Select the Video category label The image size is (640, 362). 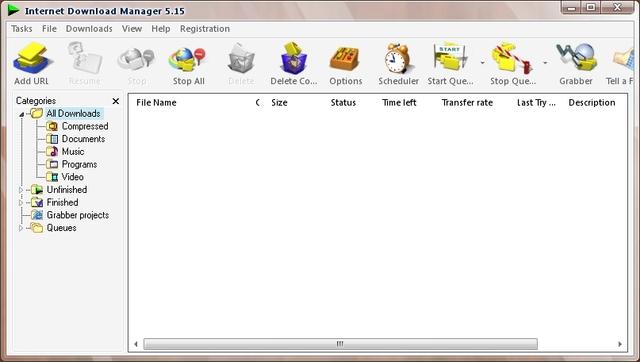click(x=73, y=177)
